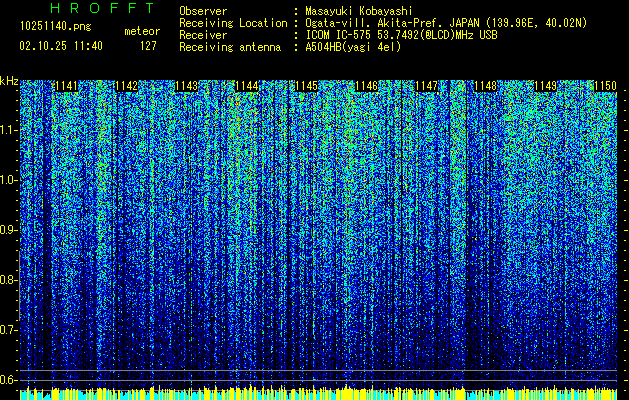The image size is (629, 400).
Task: Click the Ogata-vill. Akita-Pref. JAPAN location text
Action: pyautogui.click(x=446, y=23)
